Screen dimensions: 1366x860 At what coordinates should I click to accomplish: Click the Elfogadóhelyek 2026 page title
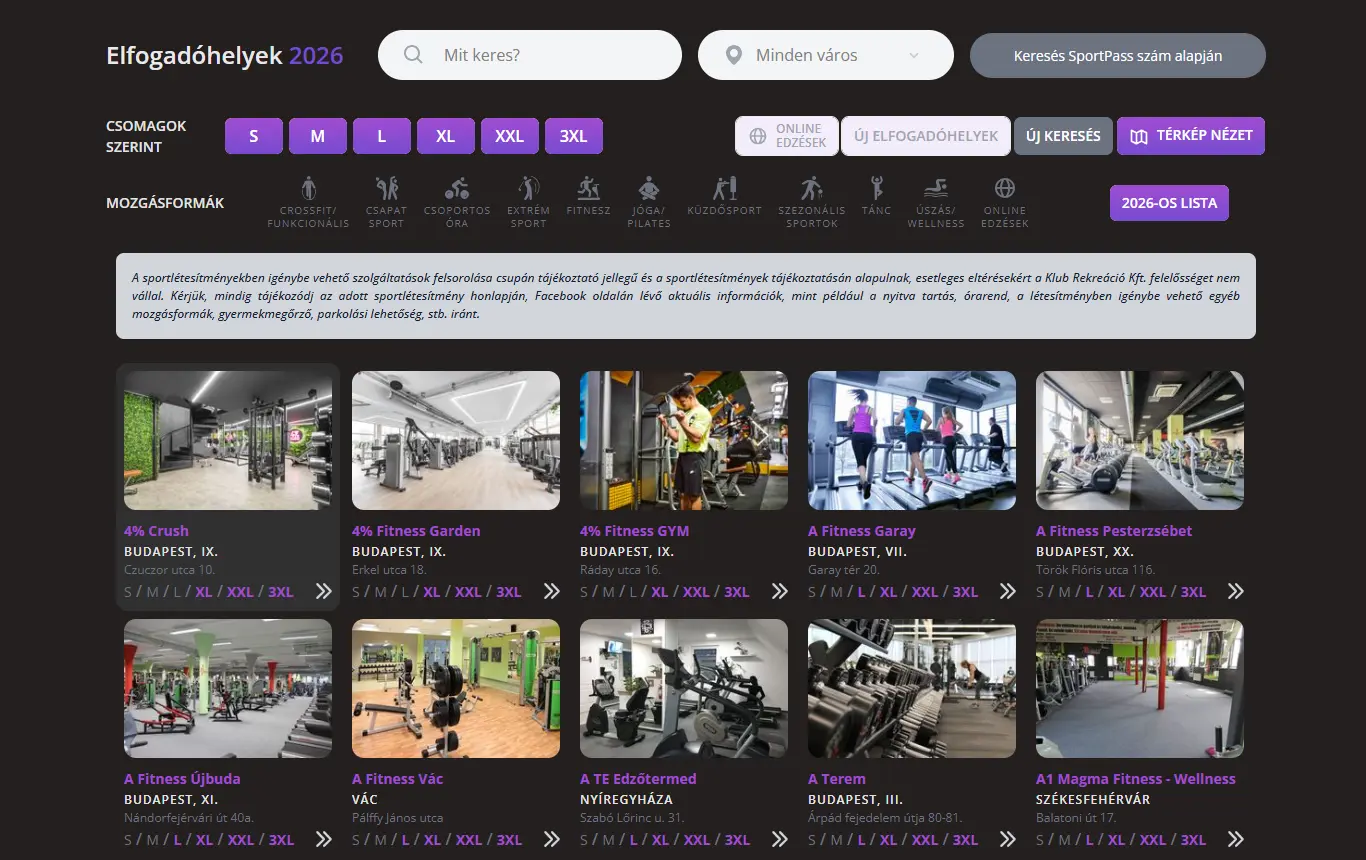225,56
